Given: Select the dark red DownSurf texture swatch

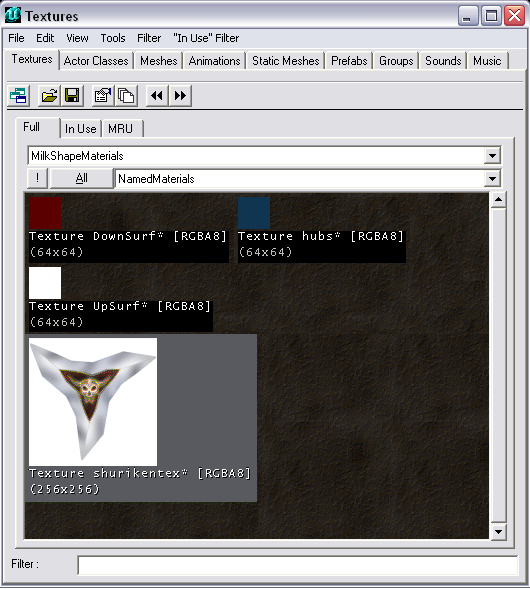Looking at the screenshot, I should pos(45,213).
